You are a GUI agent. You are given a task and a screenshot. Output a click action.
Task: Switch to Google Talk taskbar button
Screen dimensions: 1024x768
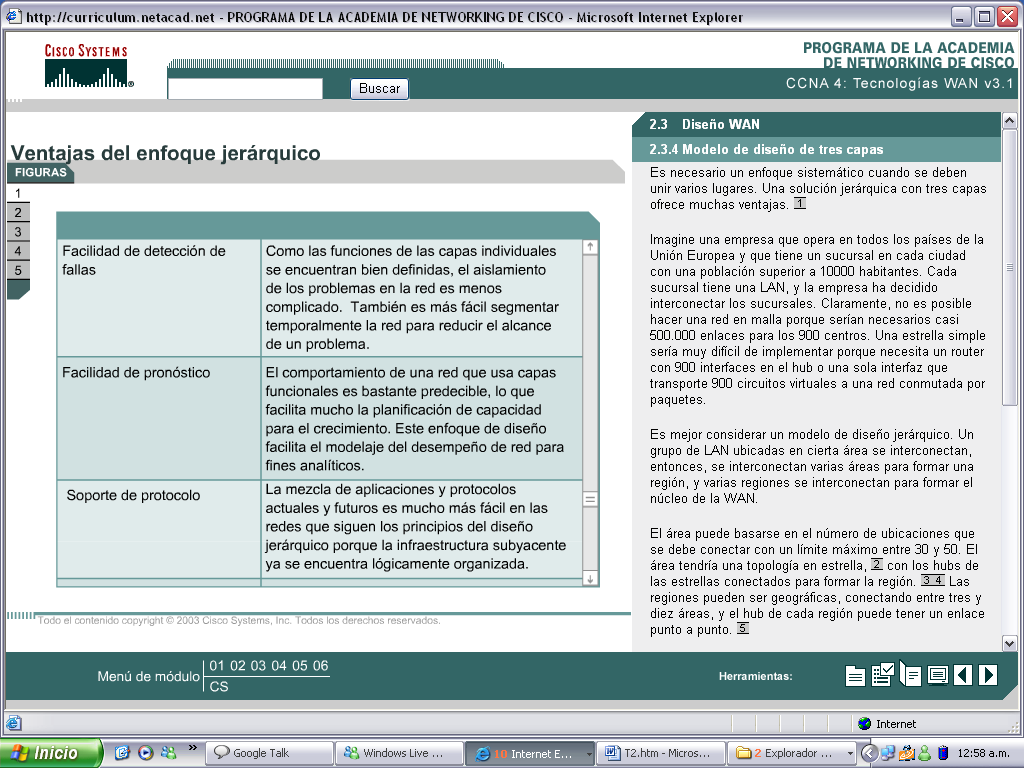tap(269, 753)
